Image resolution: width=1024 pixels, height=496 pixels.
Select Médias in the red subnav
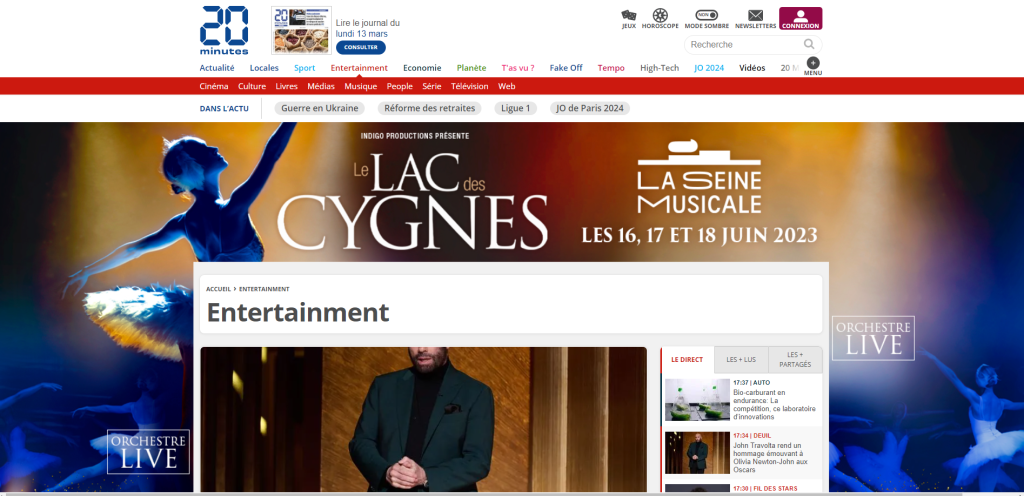321,86
